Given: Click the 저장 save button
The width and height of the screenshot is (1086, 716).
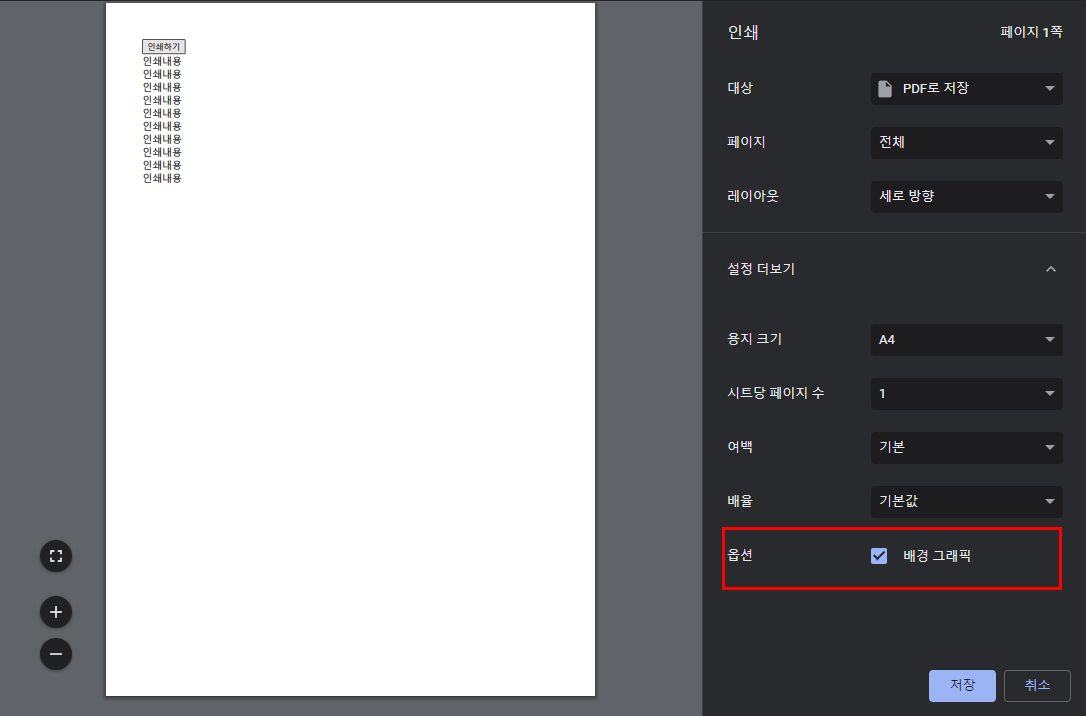Looking at the screenshot, I should click(x=962, y=686).
